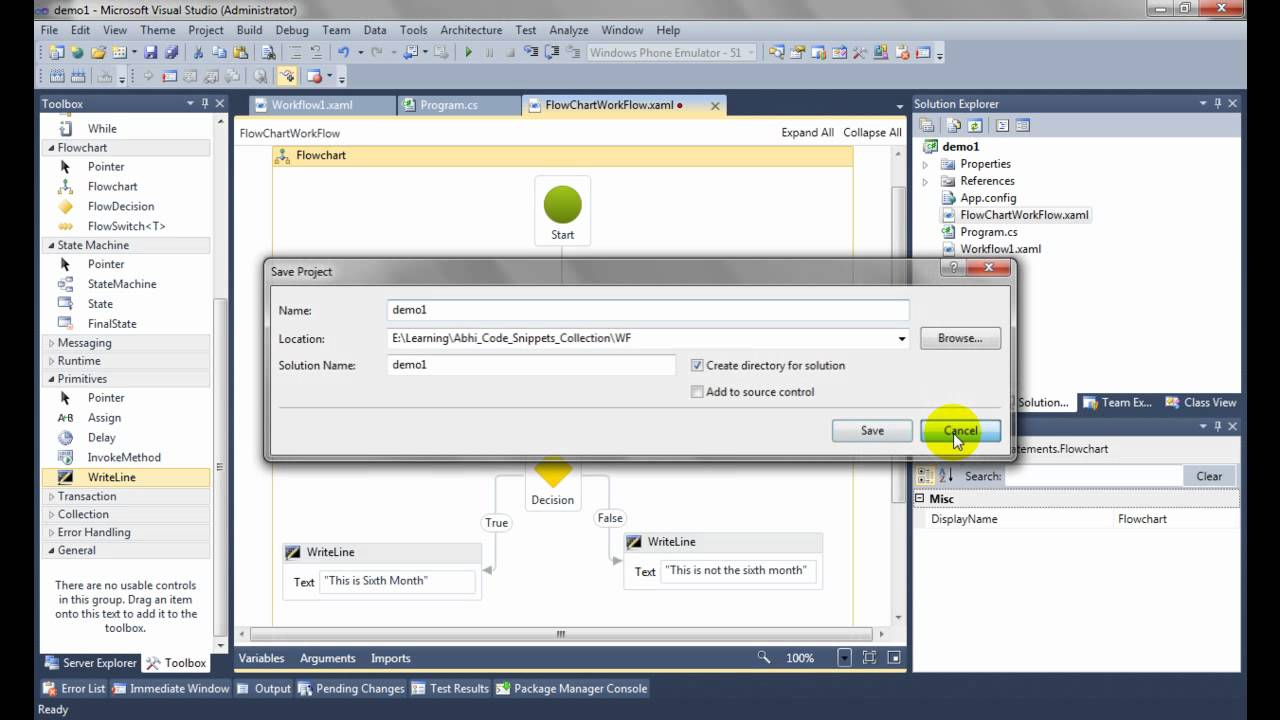
Task: Check the Add to source control box
Action: 697,392
